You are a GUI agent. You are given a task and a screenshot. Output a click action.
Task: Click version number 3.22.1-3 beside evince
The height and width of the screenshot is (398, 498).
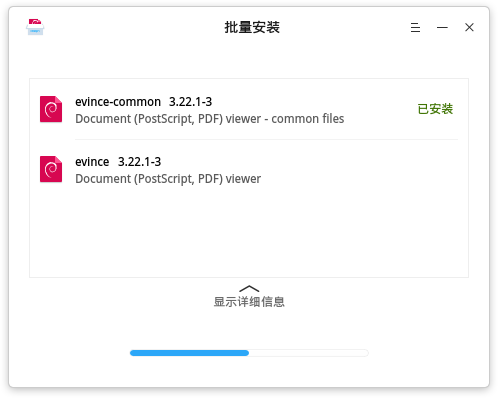(139, 162)
